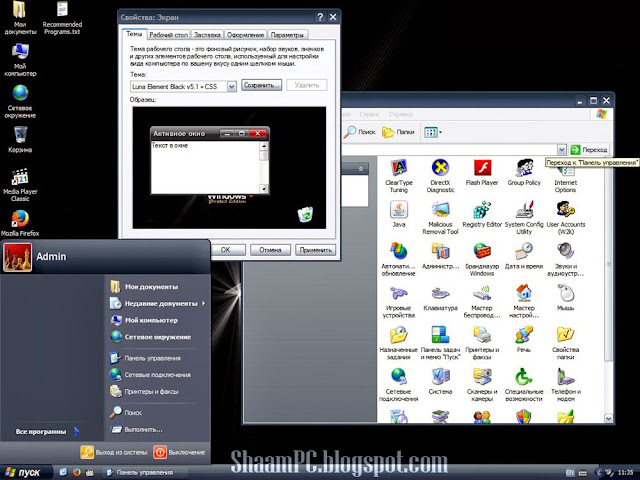Click Отмена in display properties dialog
The width and height of the screenshot is (640, 480).
pyautogui.click(x=270, y=250)
